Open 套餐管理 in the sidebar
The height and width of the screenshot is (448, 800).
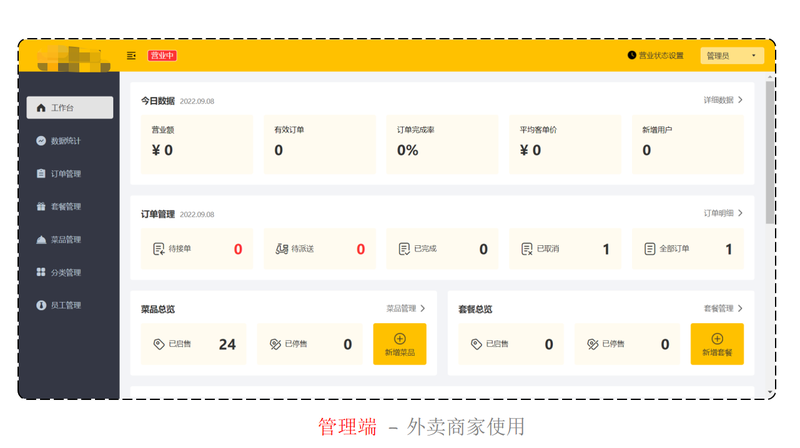click(70, 207)
